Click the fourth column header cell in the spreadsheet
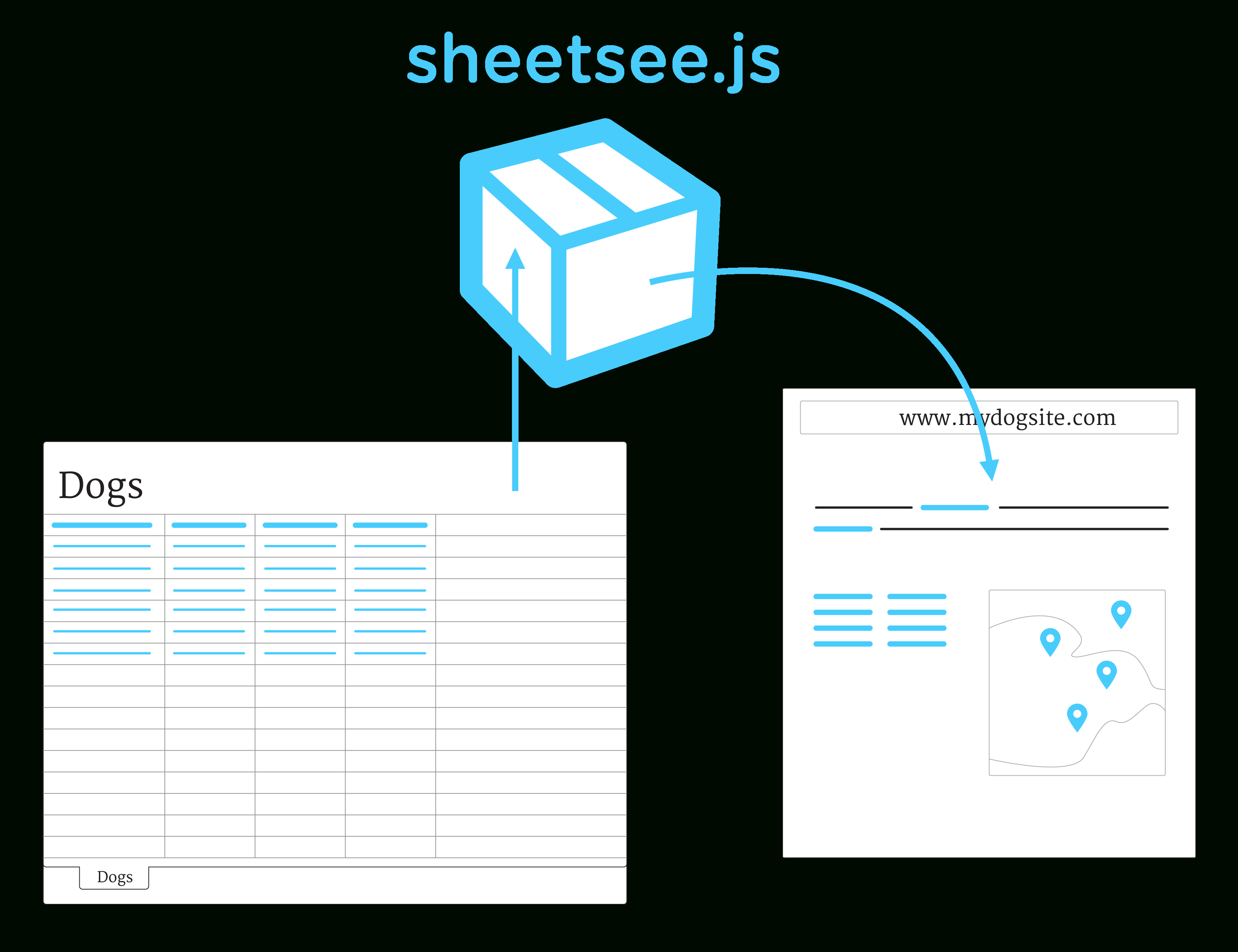The height and width of the screenshot is (952, 1238). click(390, 525)
